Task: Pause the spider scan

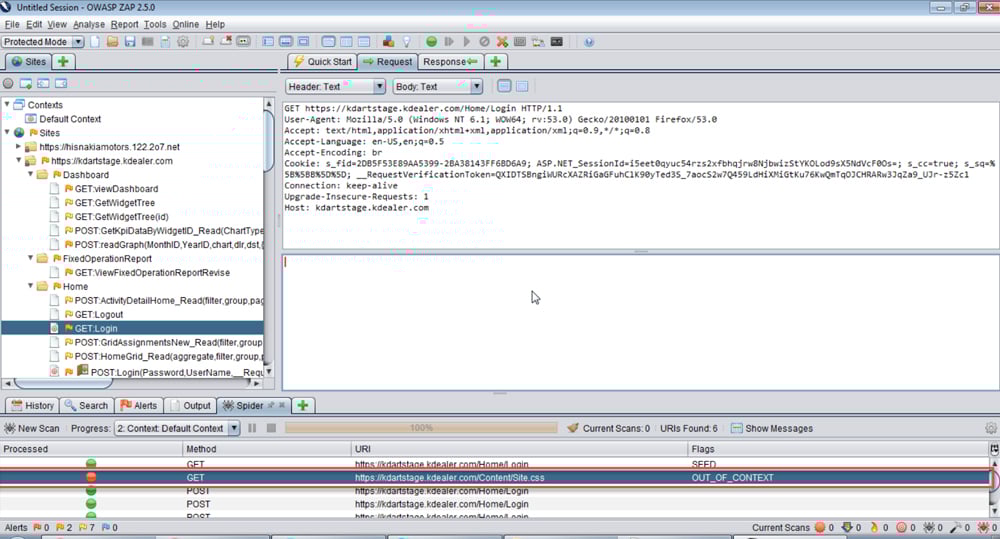Action: coord(252,428)
